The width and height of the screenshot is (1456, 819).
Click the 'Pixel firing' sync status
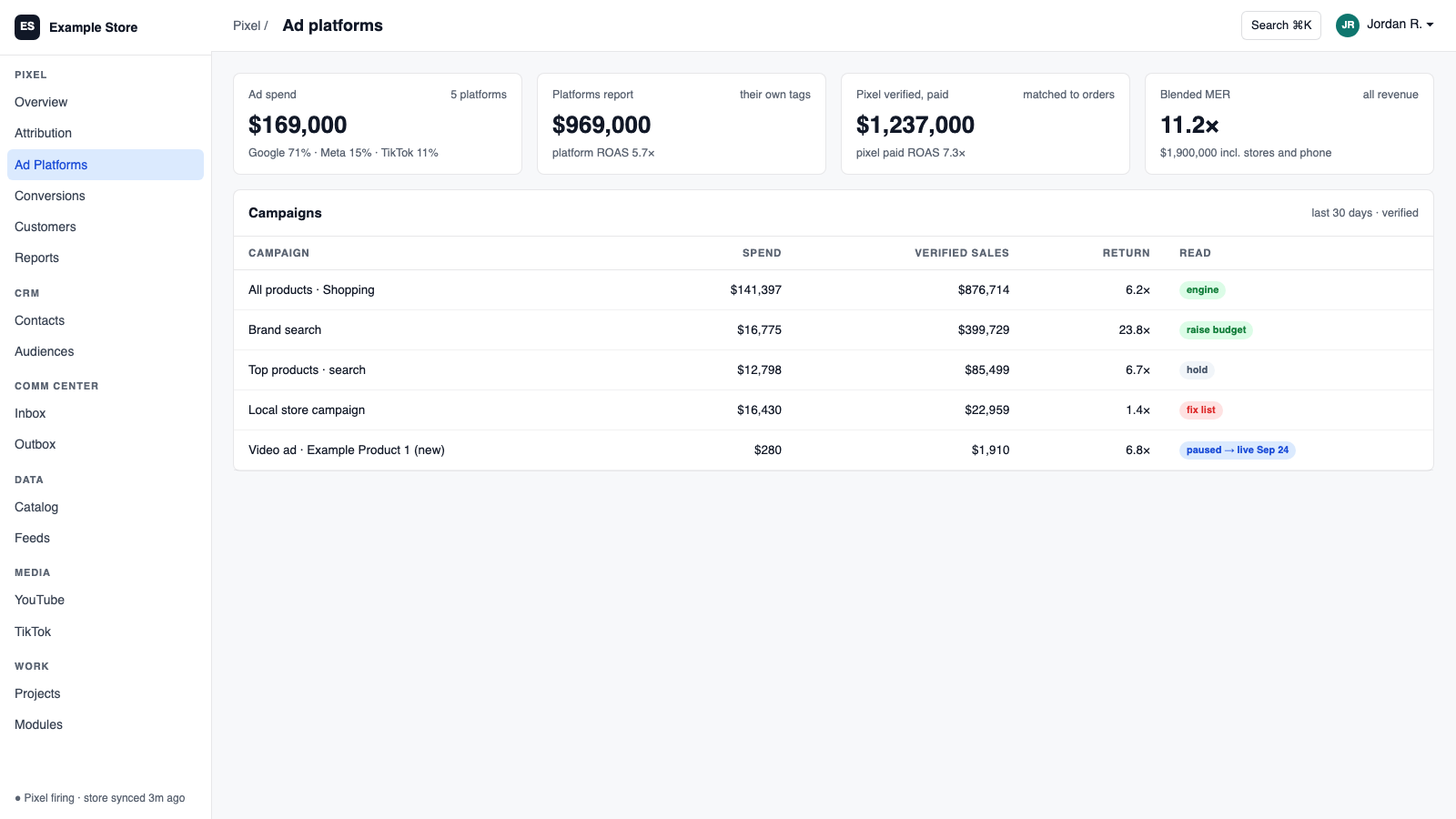coord(100,798)
